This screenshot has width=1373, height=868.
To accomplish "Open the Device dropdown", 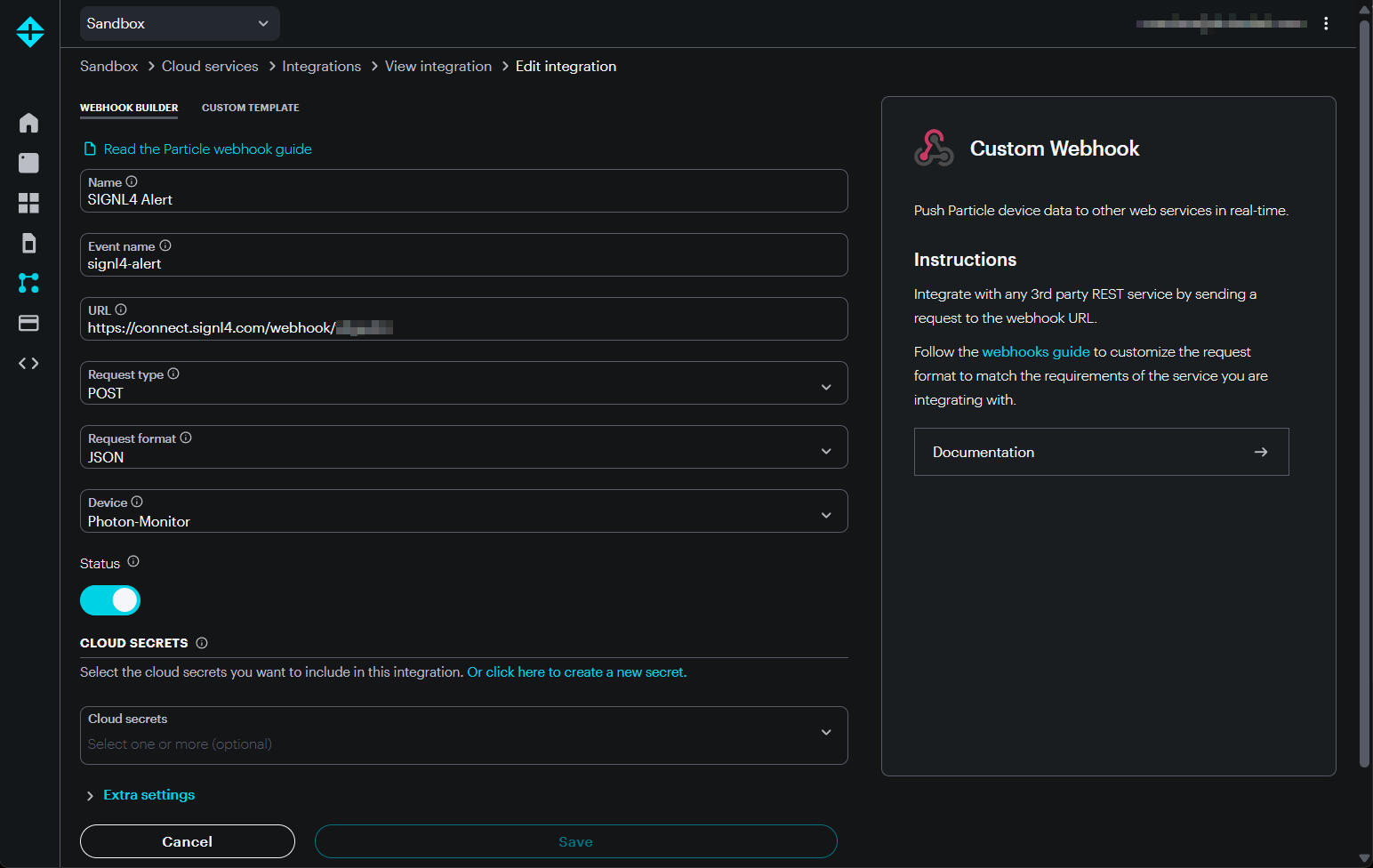I will point(463,511).
